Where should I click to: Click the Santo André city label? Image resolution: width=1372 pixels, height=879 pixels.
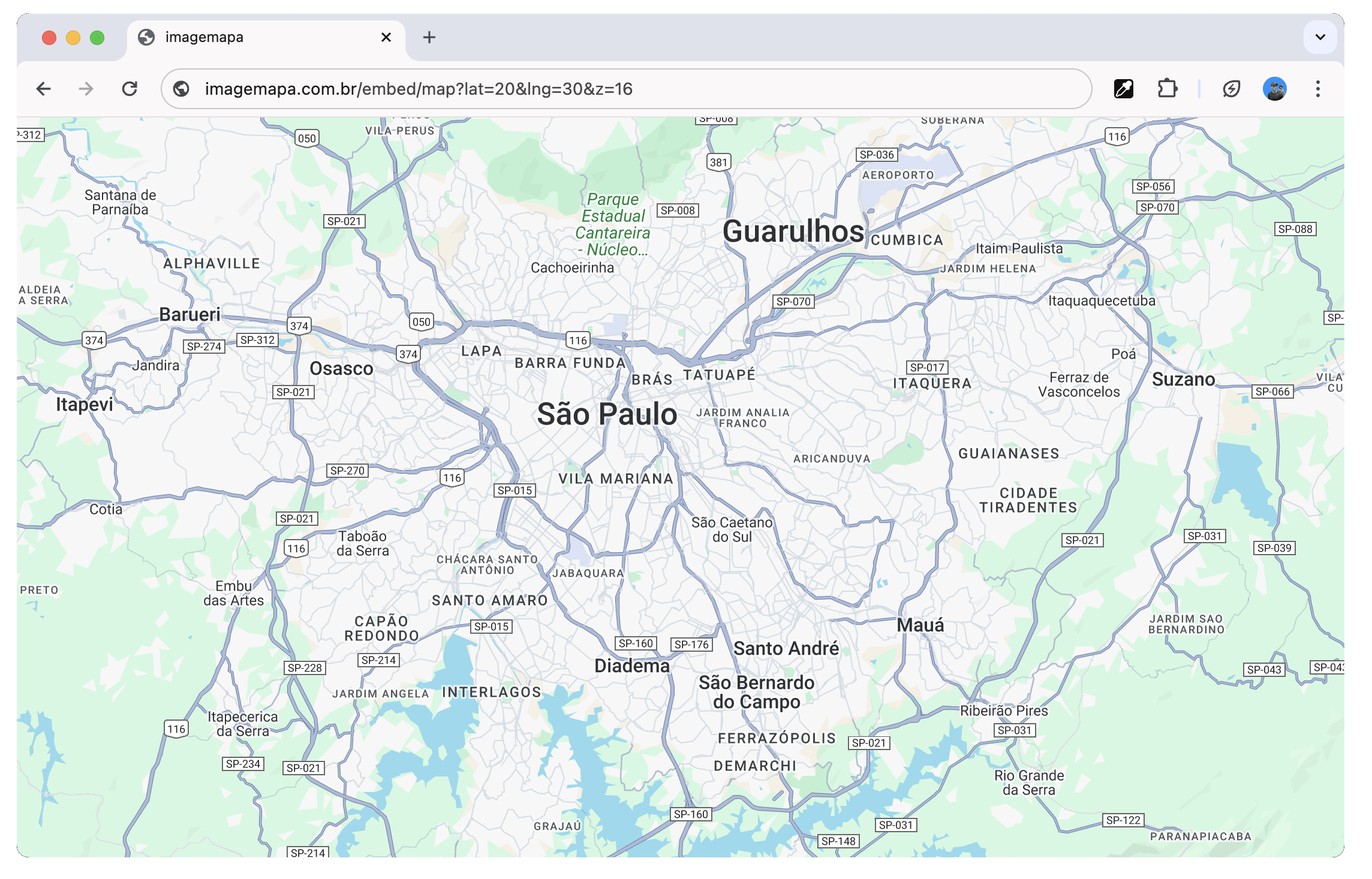pos(786,649)
